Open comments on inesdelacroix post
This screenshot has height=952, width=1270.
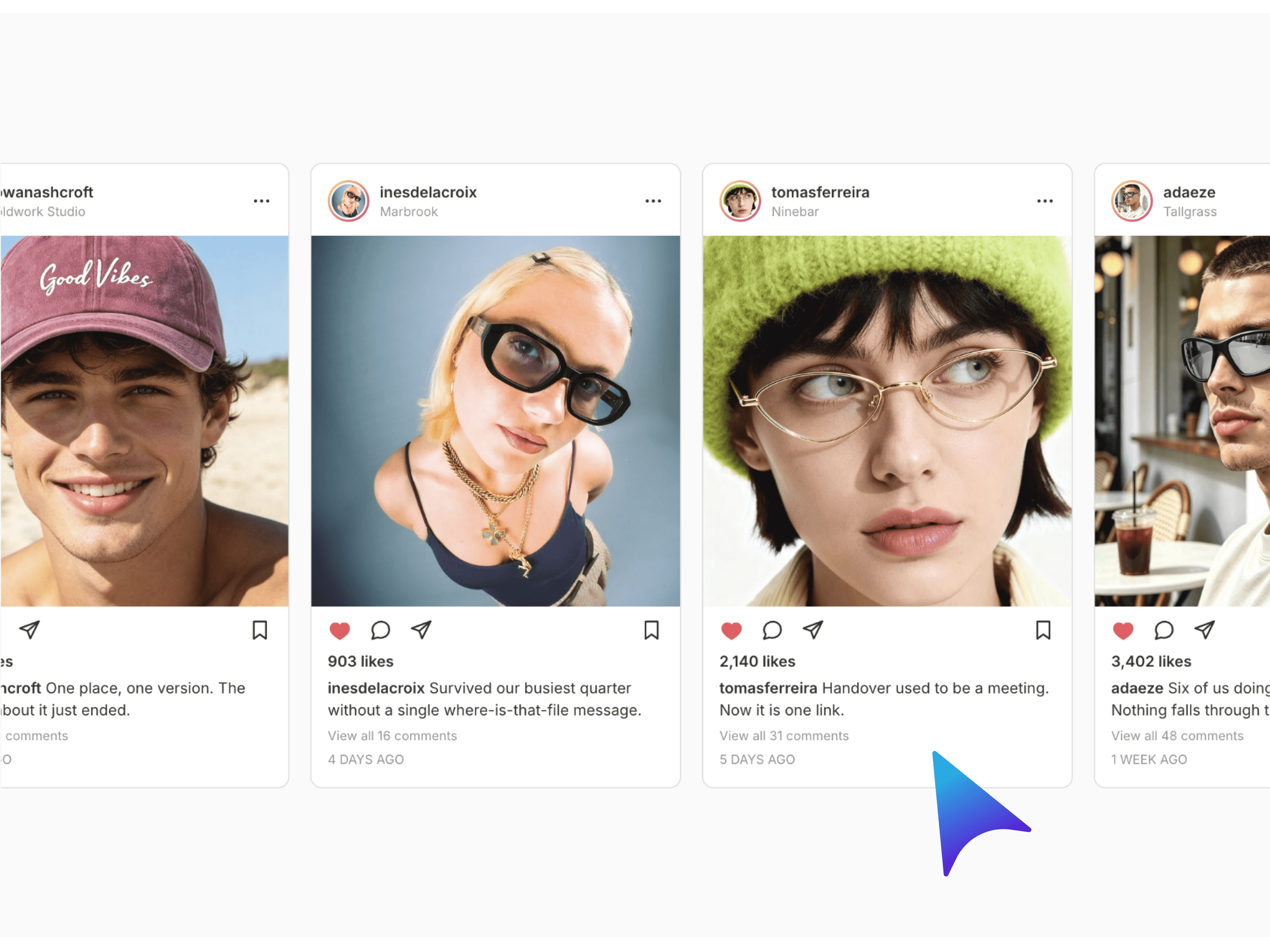coord(380,630)
